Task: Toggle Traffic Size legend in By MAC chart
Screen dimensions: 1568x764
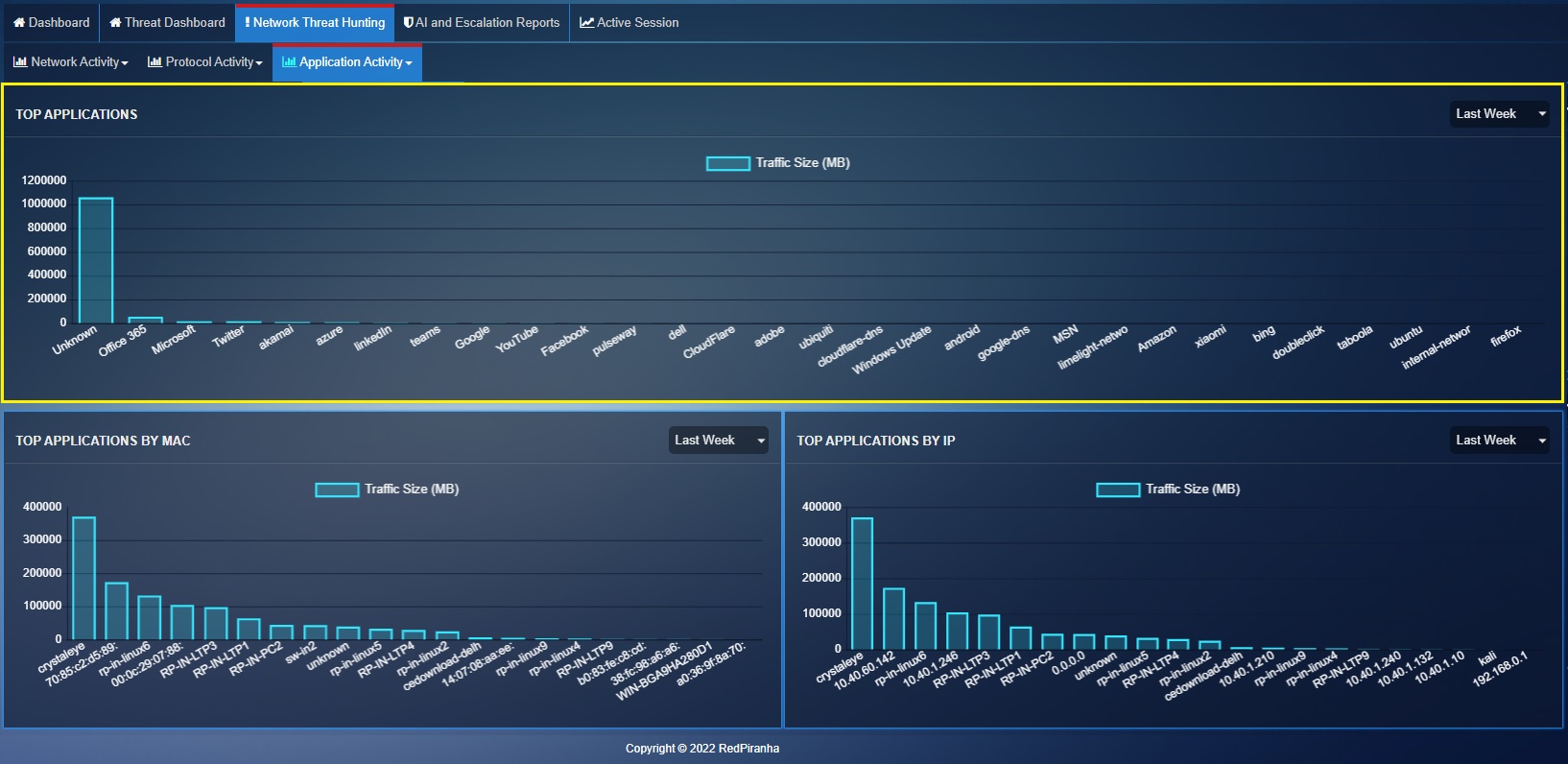Action: click(388, 489)
